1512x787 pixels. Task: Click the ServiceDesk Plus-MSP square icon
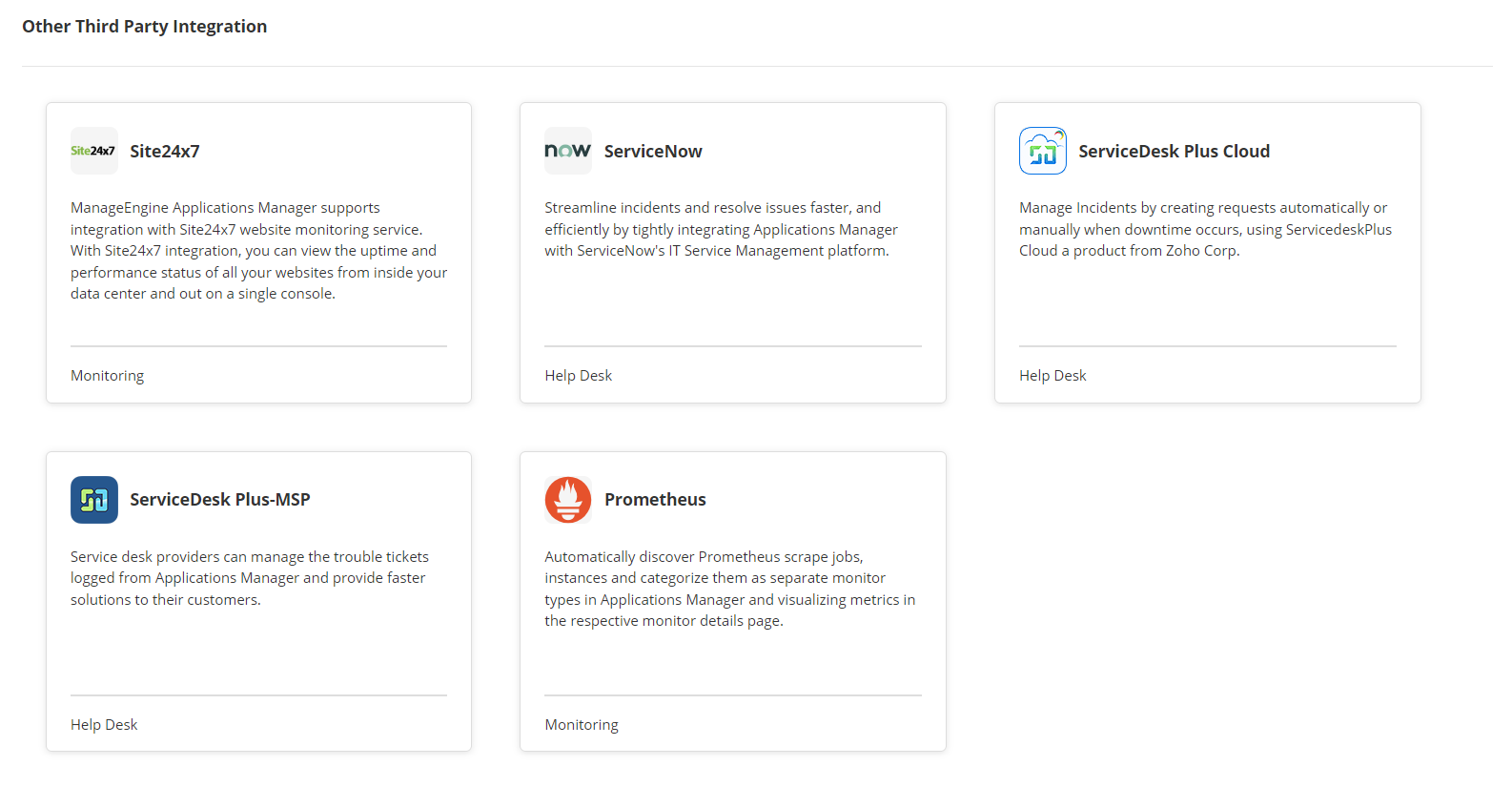tap(93, 499)
